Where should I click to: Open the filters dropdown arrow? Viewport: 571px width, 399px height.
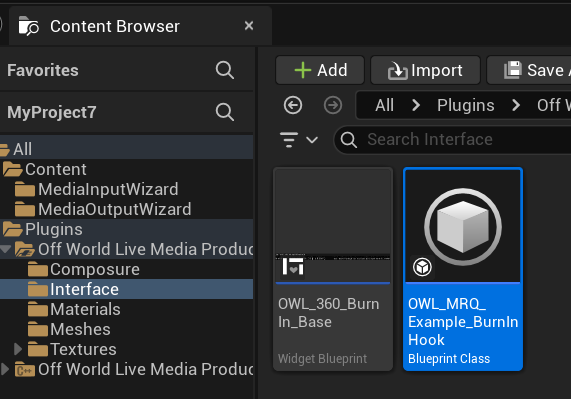(312, 140)
